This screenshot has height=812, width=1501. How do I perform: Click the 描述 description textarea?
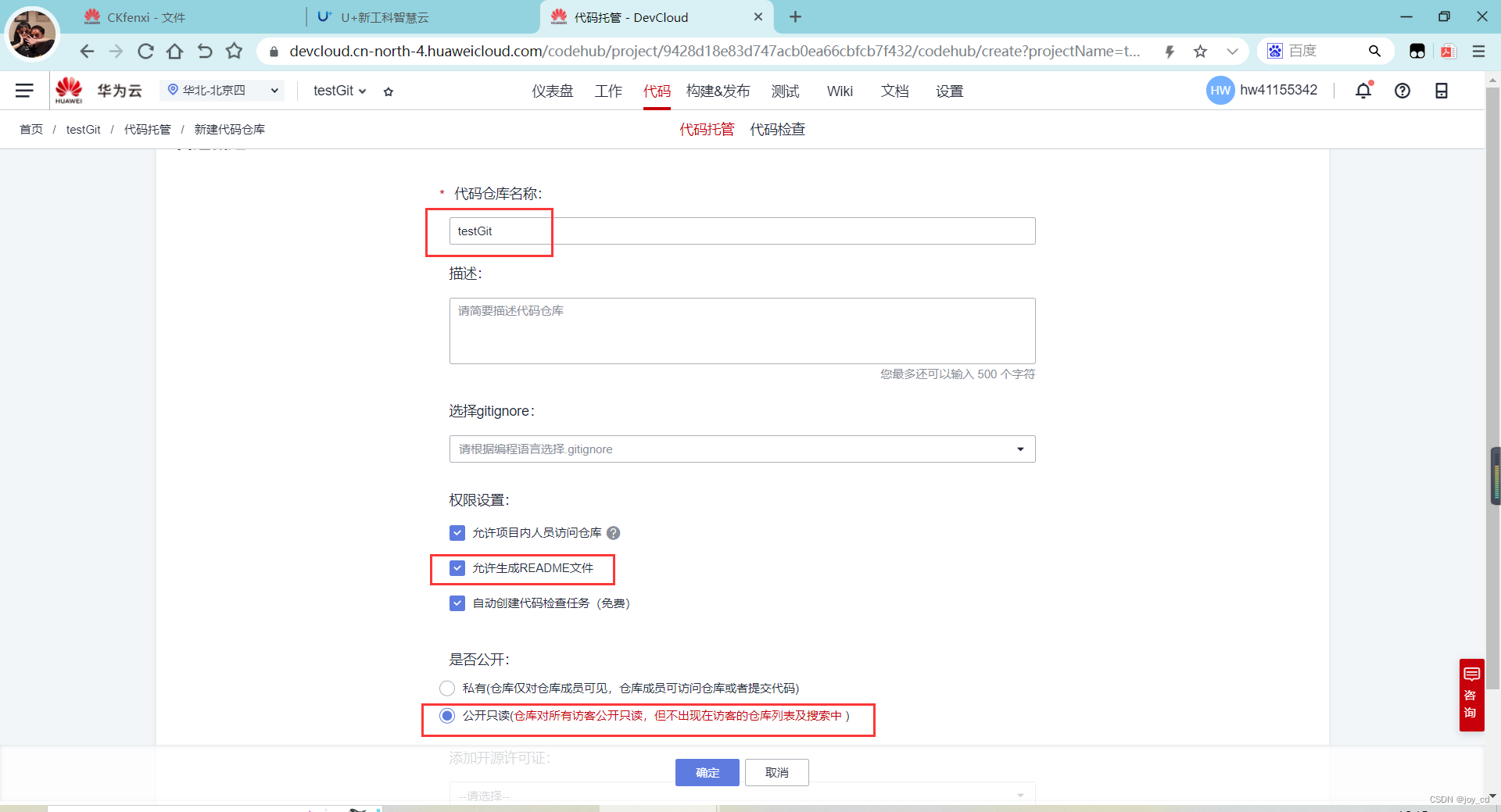(x=742, y=331)
